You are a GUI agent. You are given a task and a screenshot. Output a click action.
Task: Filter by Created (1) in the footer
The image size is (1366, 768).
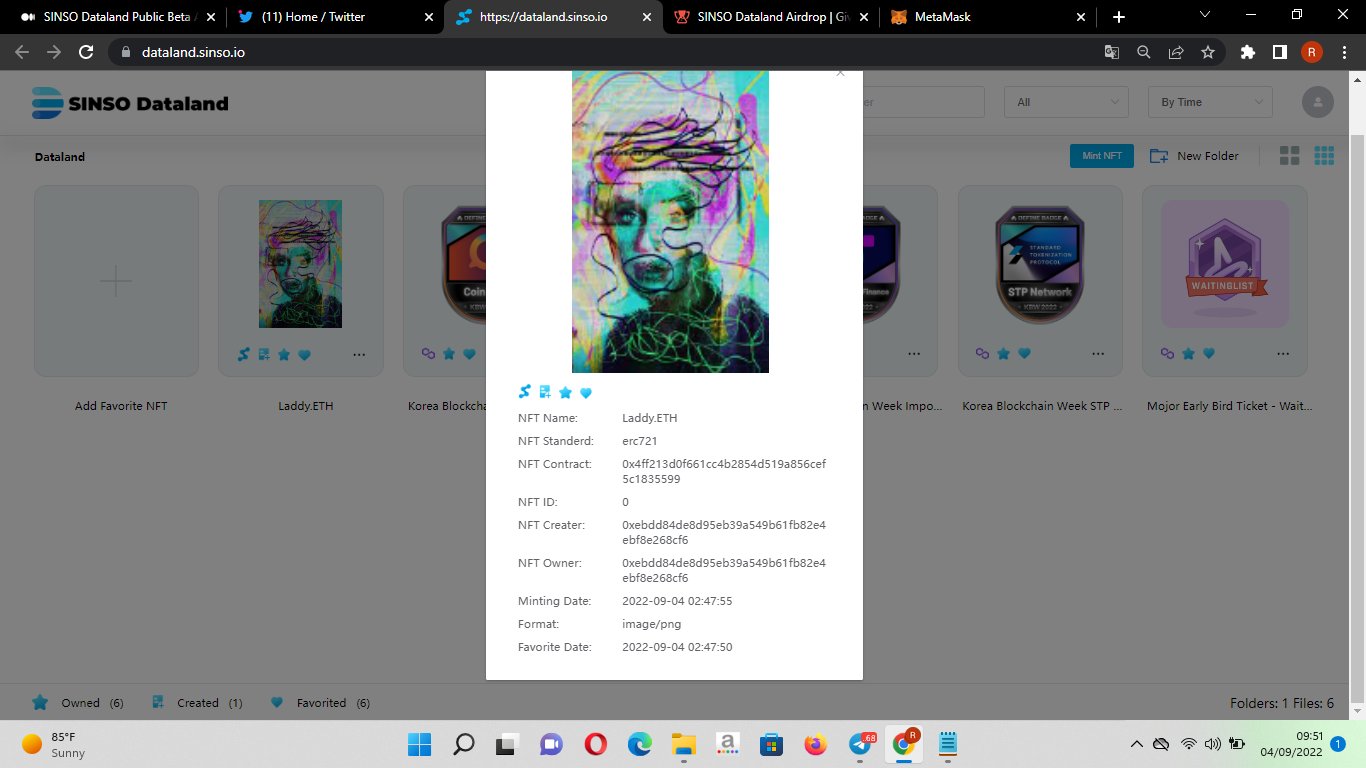click(x=197, y=703)
